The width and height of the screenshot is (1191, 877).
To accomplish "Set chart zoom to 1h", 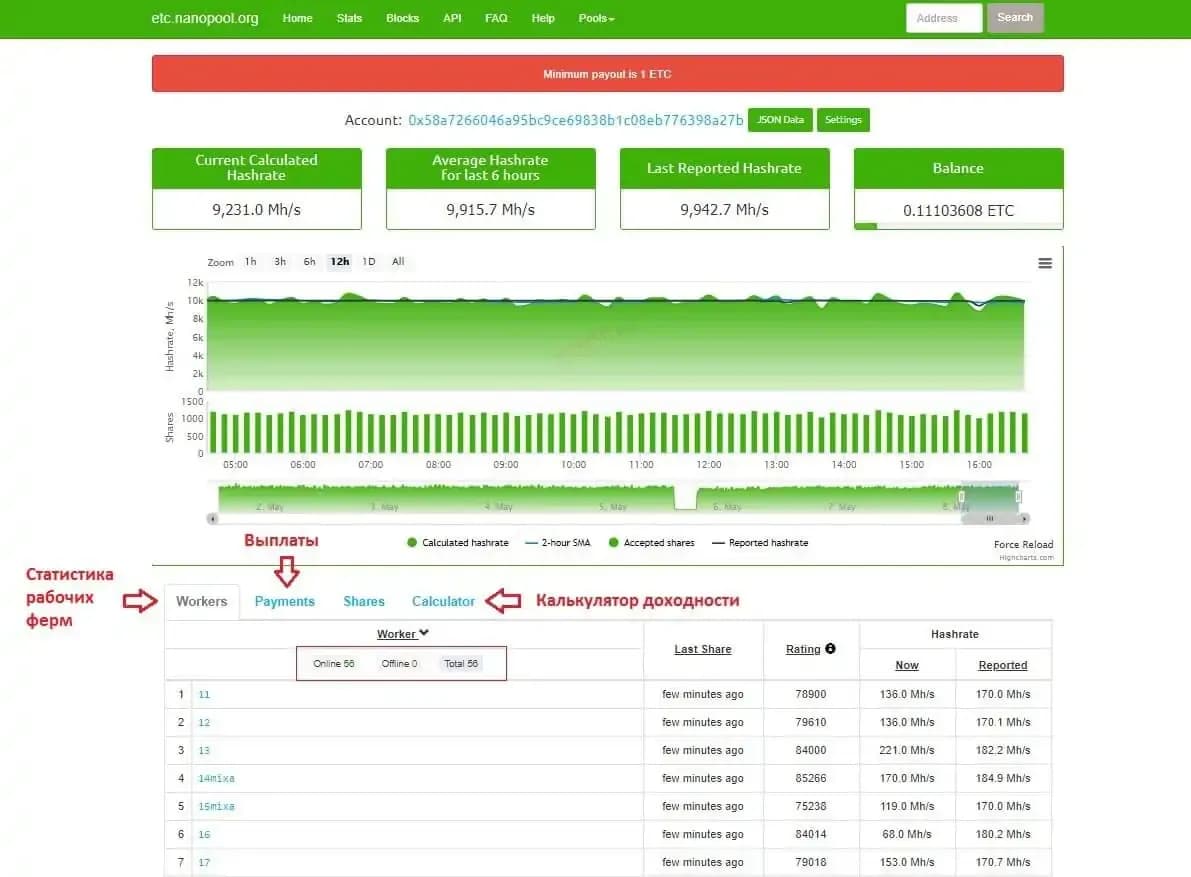I will [251, 261].
